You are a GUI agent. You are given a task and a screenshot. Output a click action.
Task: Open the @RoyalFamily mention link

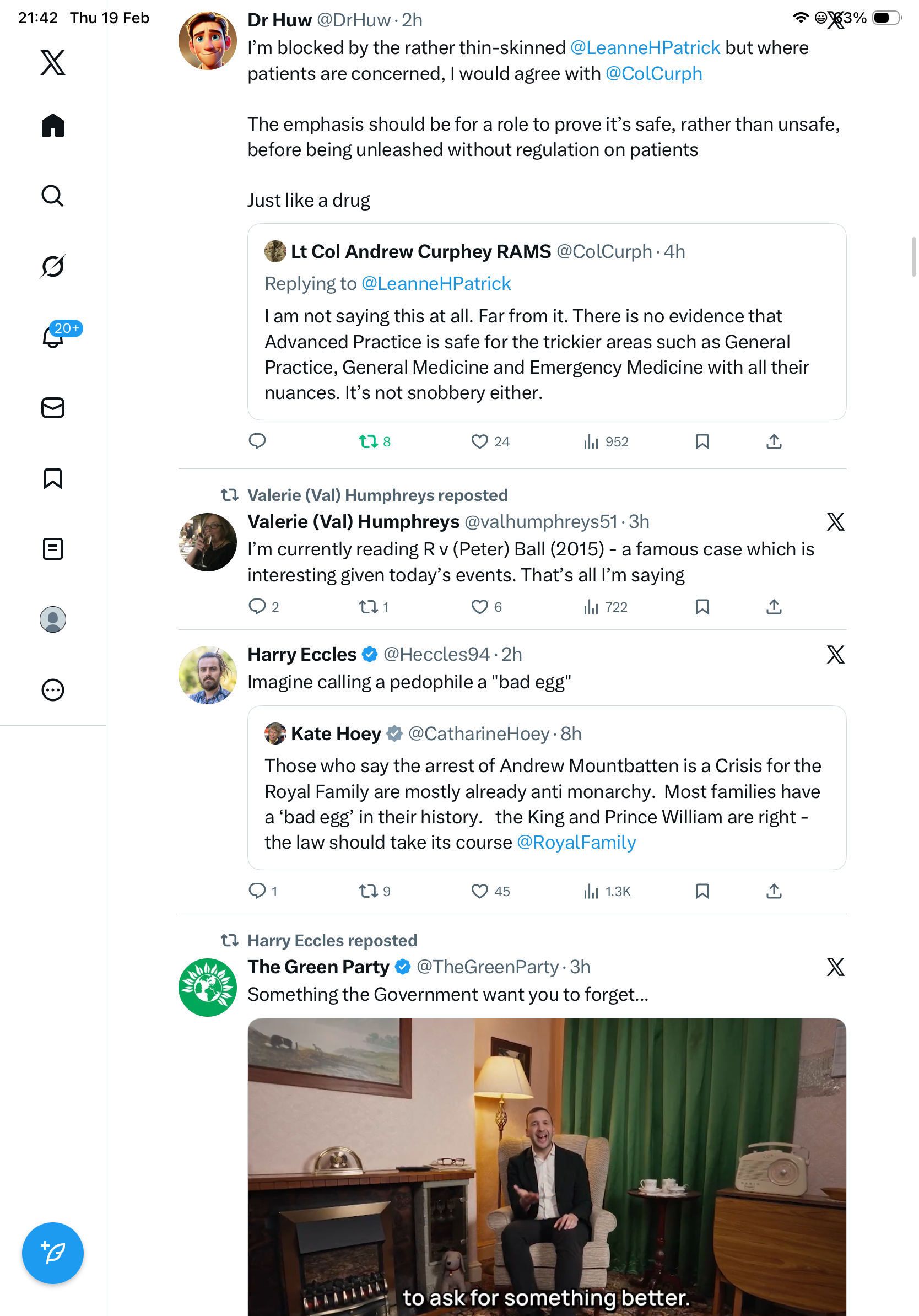click(x=576, y=842)
